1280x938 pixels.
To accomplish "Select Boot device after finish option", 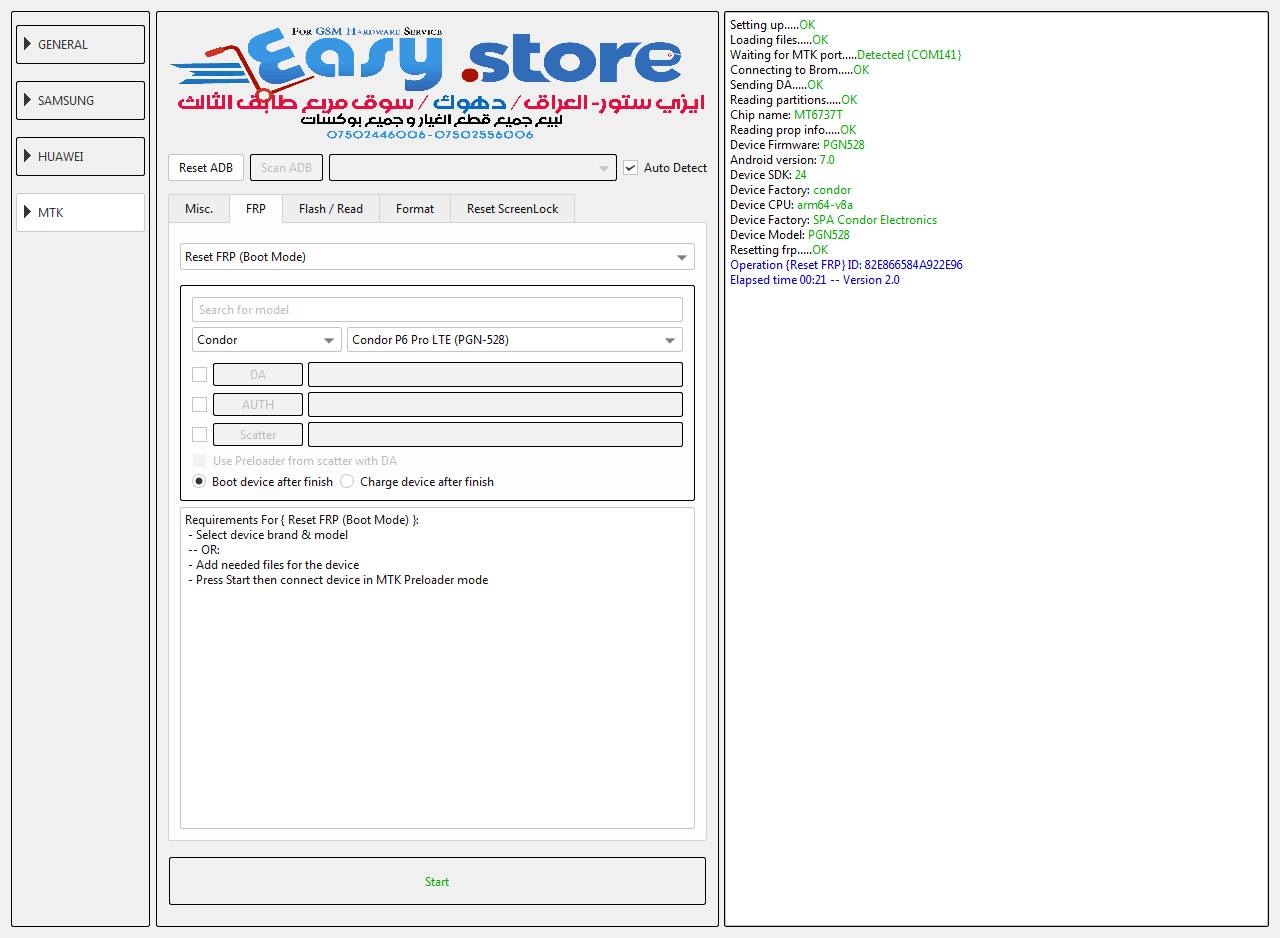I will [200, 482].
